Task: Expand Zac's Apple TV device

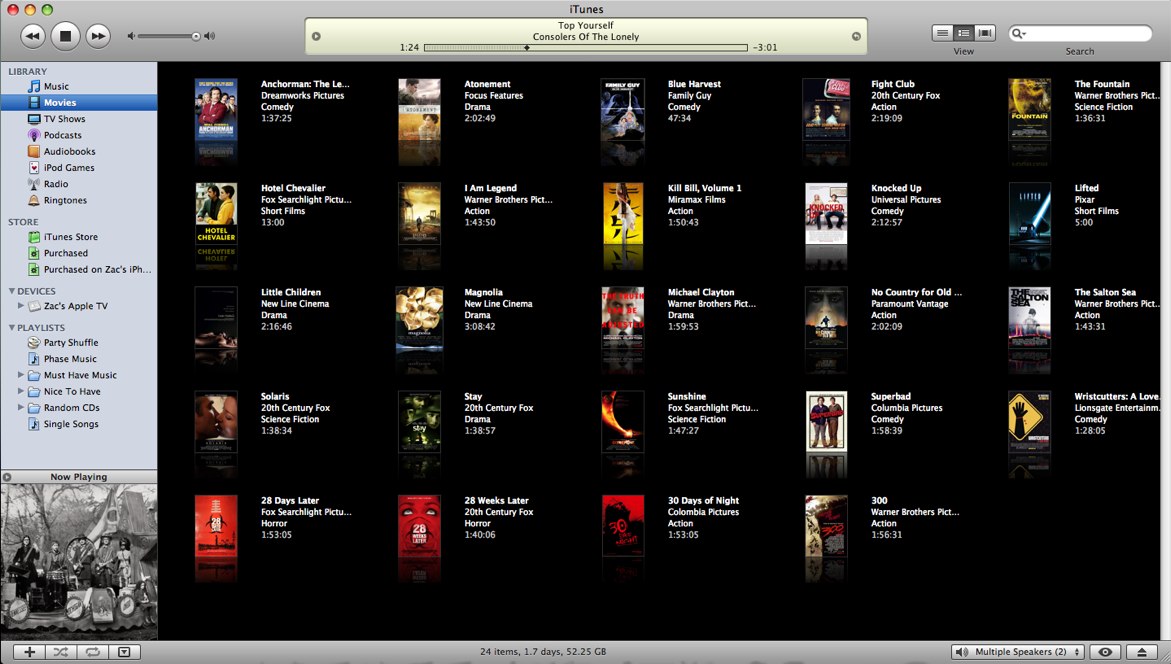Action: (x=21, y=305)
